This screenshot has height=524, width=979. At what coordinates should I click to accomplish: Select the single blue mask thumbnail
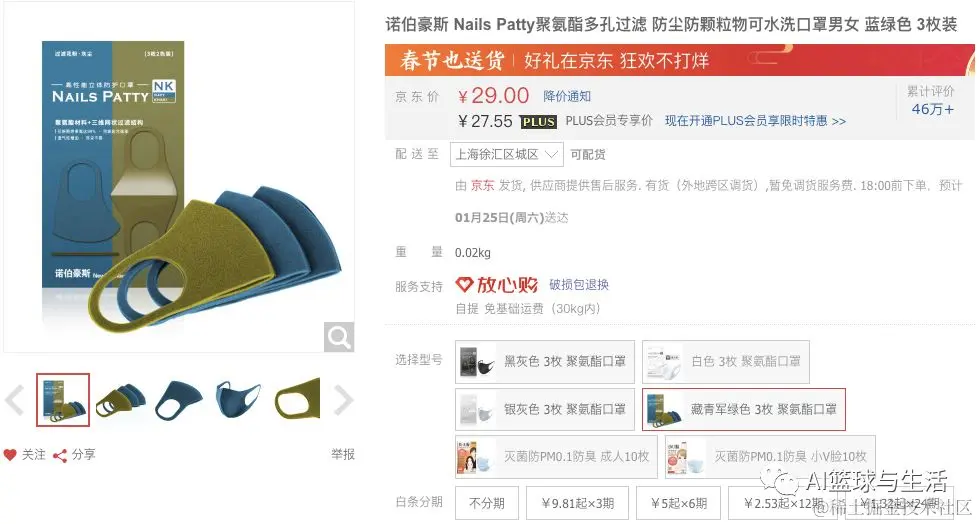(x=179, y=400)
